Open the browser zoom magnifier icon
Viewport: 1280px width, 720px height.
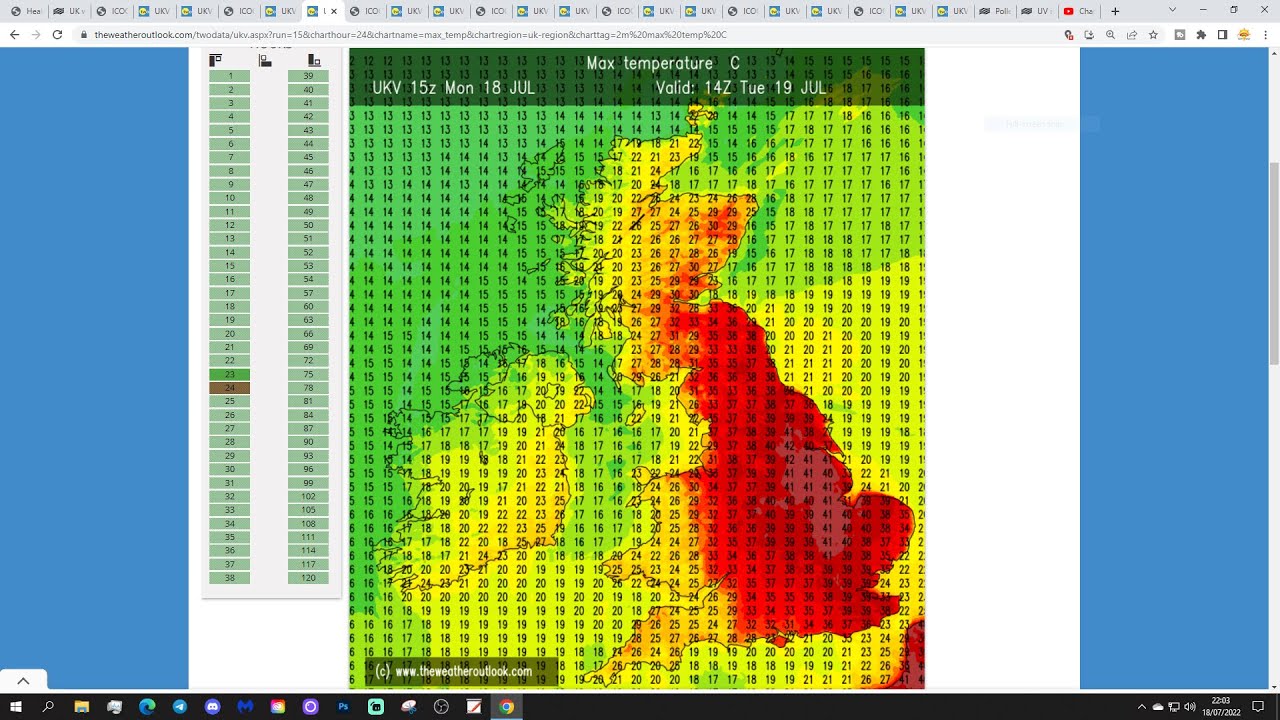tap(1111, 34)
